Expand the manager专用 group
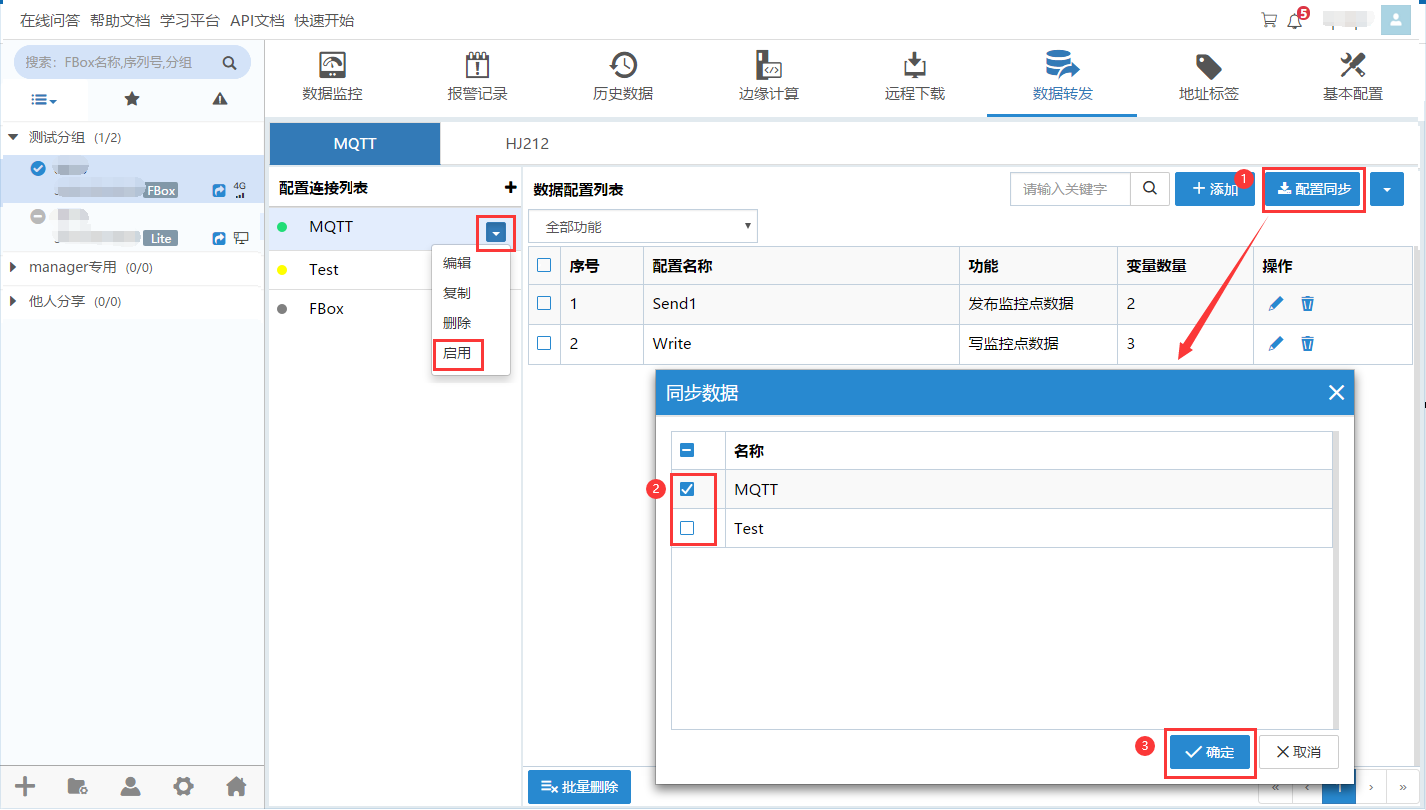 [13, 268]
